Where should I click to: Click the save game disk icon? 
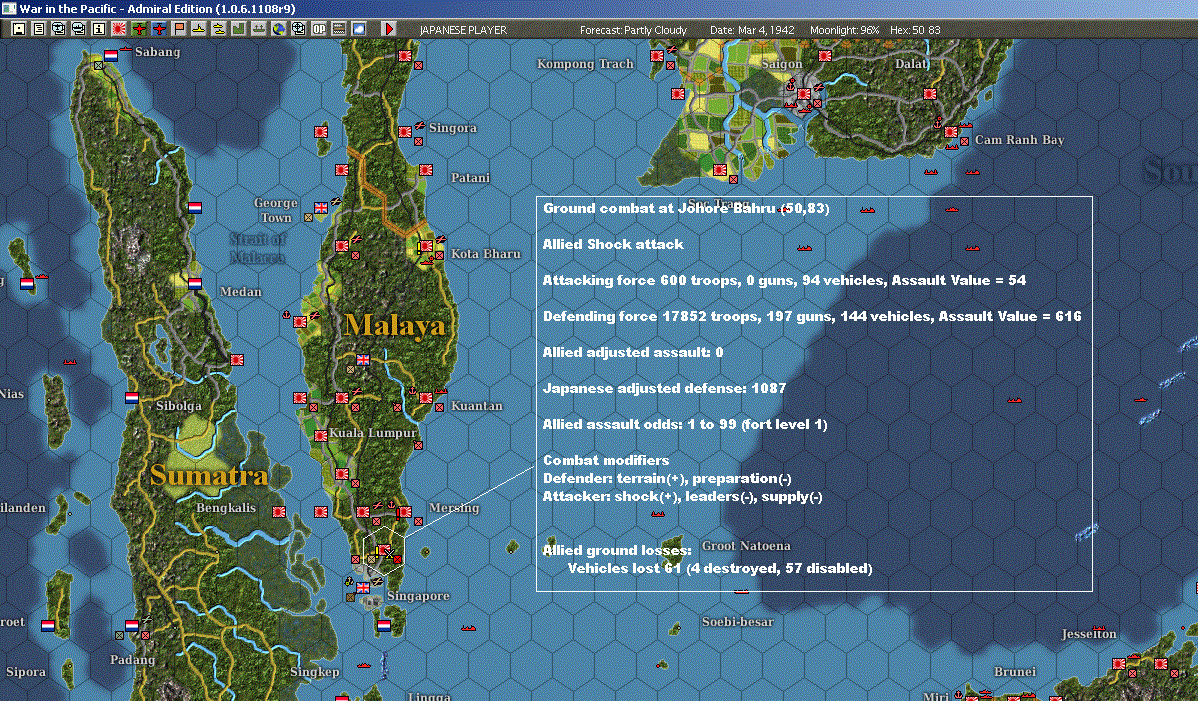(x=19, y=29)
